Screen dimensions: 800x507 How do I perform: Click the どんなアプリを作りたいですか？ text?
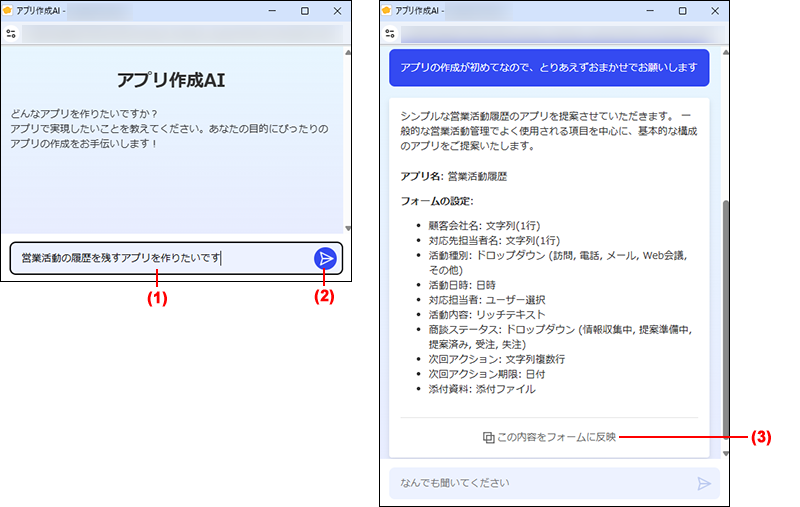coord(84,114)
